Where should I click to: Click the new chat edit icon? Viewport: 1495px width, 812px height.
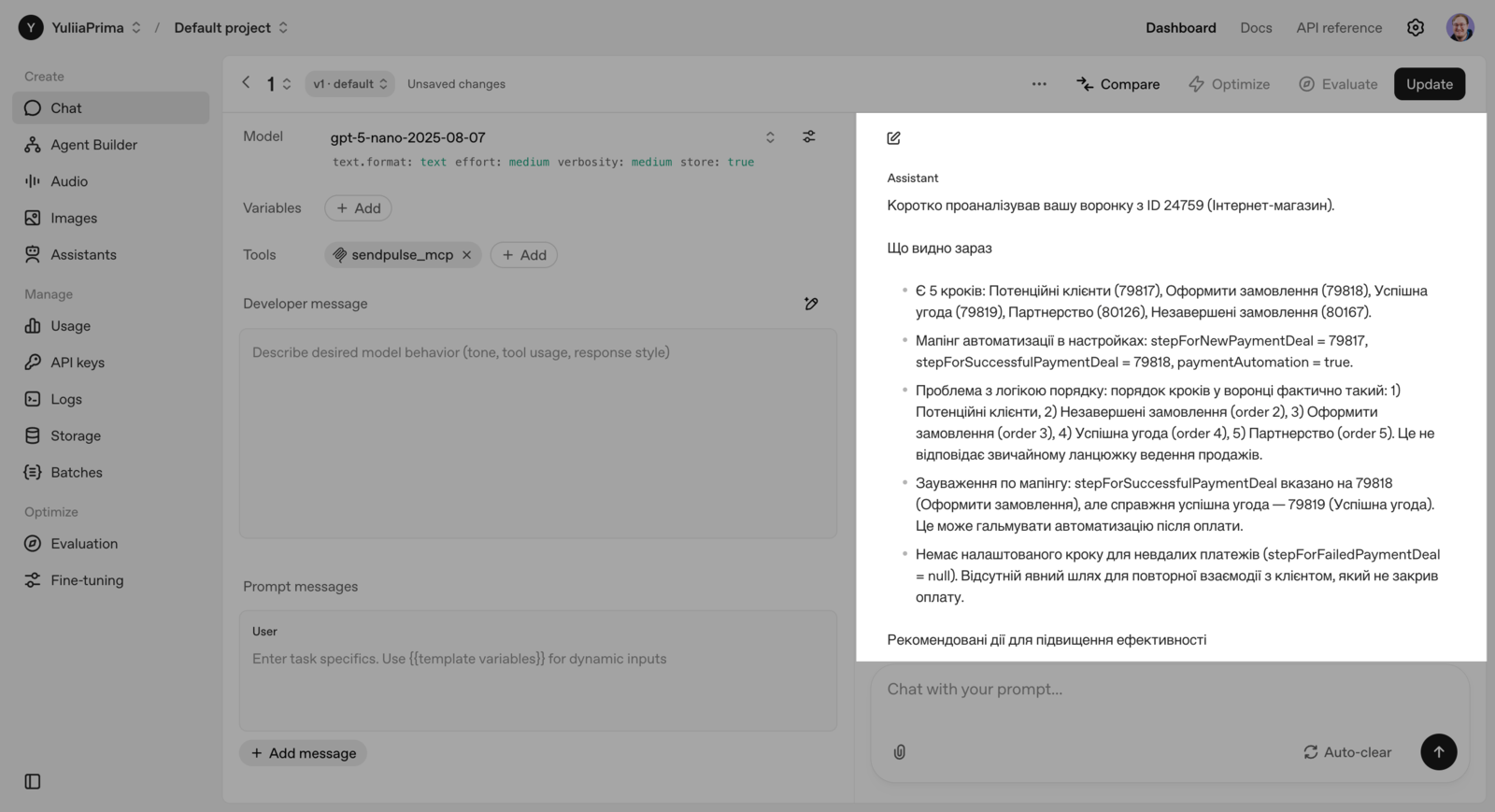894,138
